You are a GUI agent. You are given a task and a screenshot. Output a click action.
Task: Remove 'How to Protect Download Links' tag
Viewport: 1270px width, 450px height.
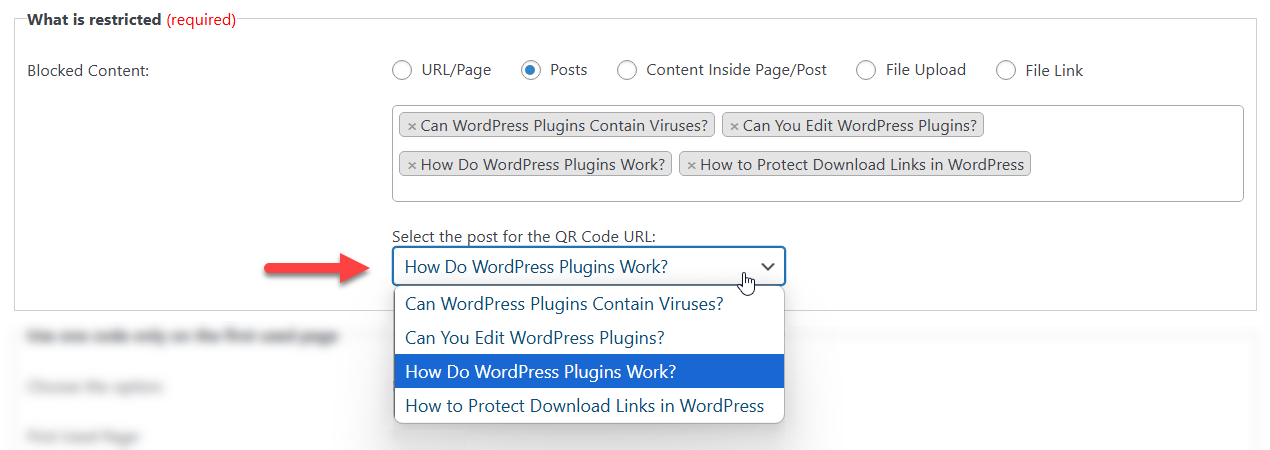[691, 165]
